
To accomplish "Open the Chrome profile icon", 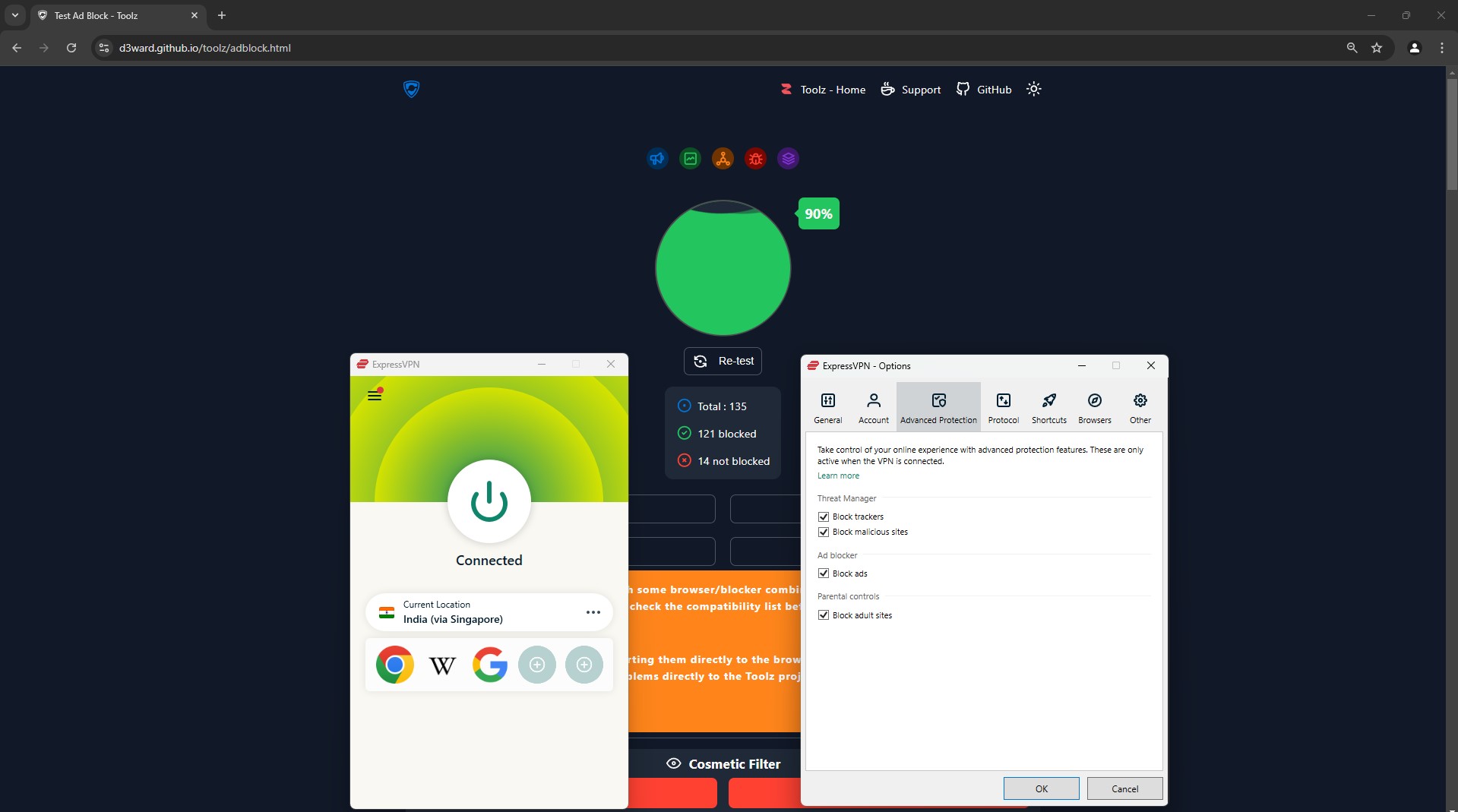I will pyautogui.click(x=1414, y=48).
